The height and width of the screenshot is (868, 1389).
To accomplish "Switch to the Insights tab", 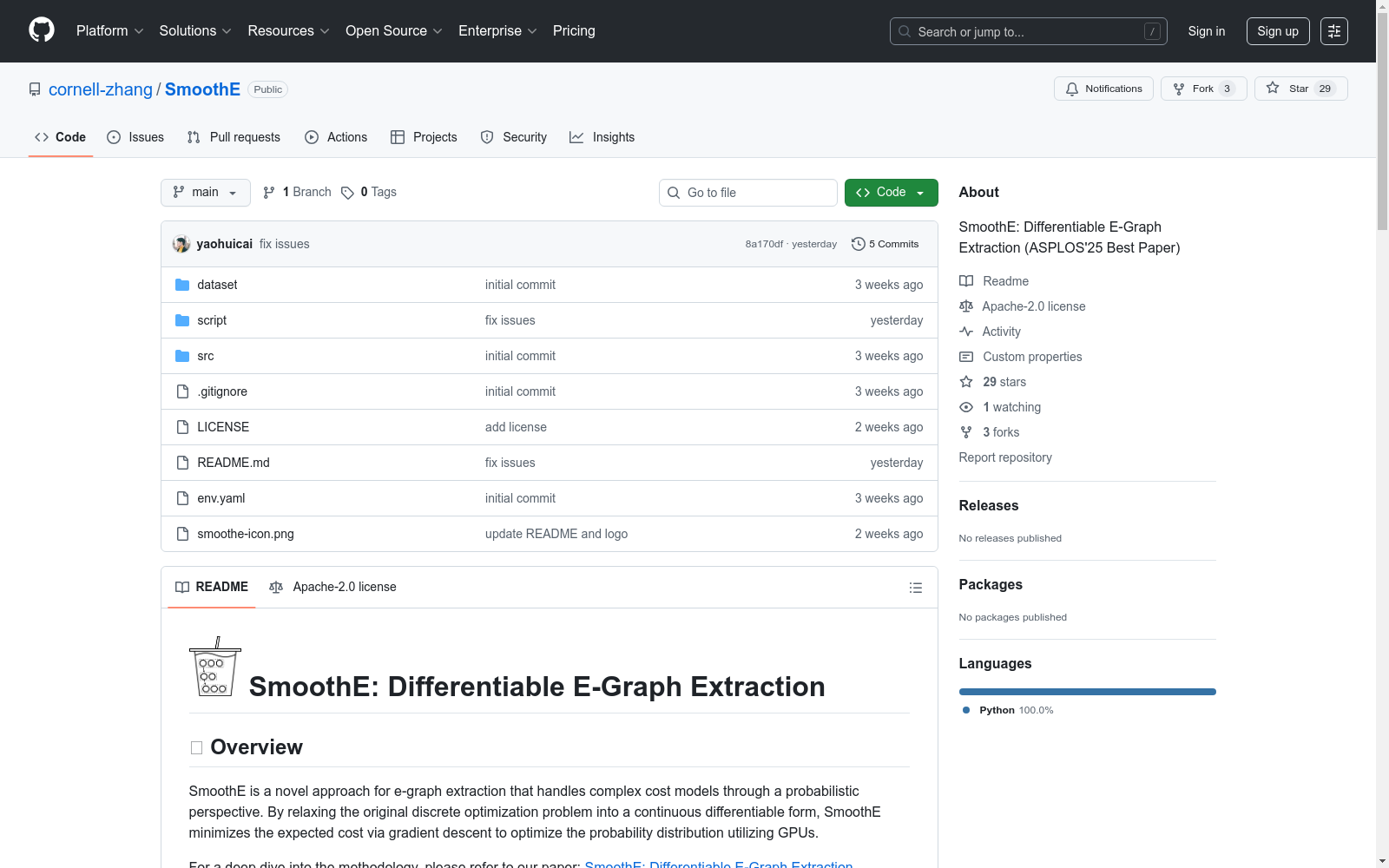I will [x=602, y=137].
